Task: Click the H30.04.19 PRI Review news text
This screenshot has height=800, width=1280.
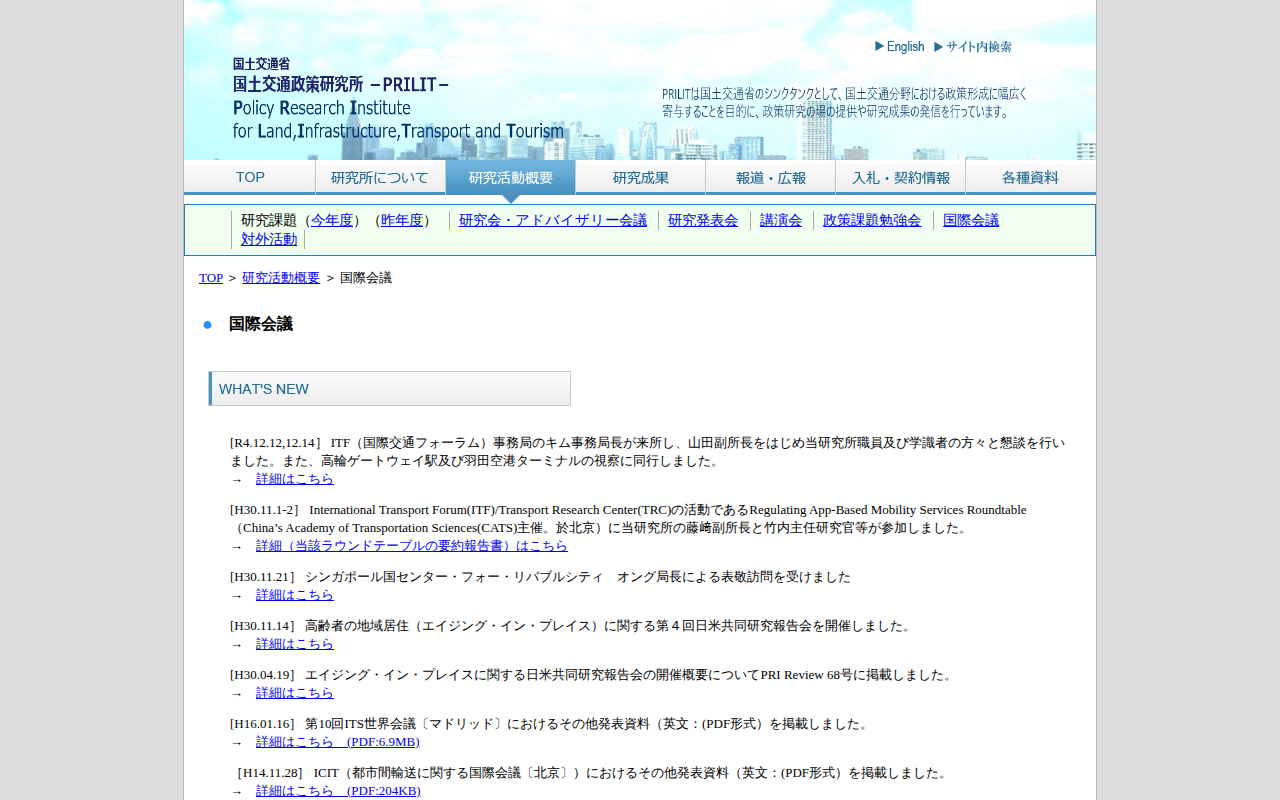Action: coord(592,675)
